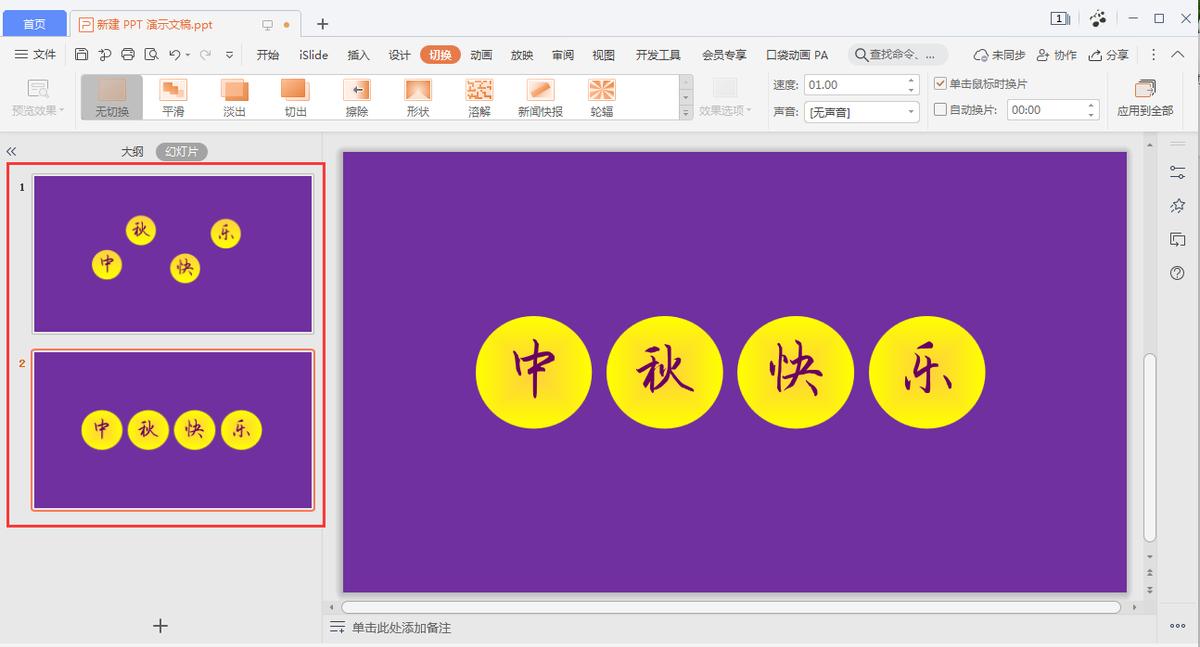Choose the 溶解 (Dissolve) transition
The height and width of the screenshot is (647, 1200).
[x=478, y=97]
